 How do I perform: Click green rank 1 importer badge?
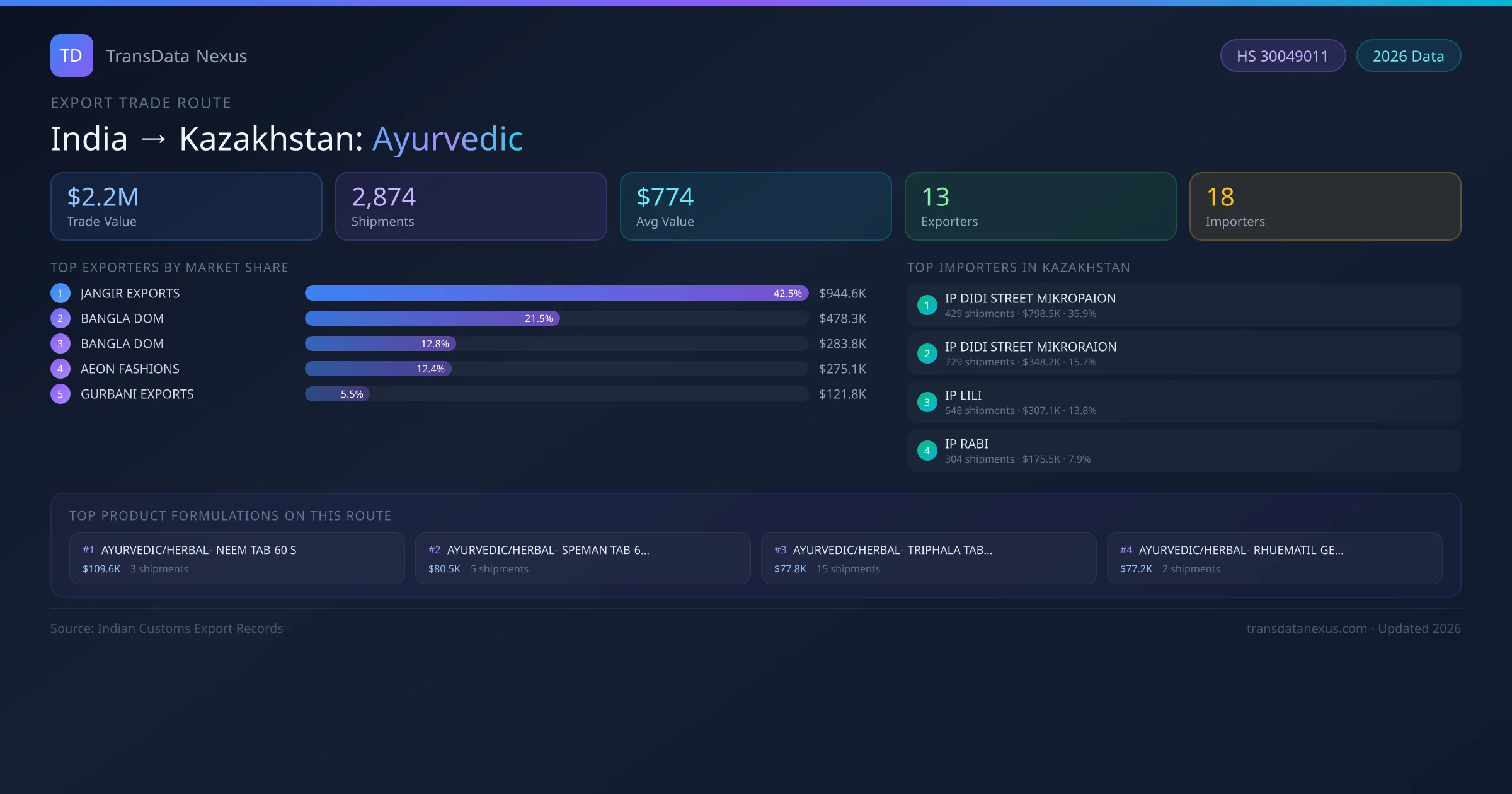point(927,305)
